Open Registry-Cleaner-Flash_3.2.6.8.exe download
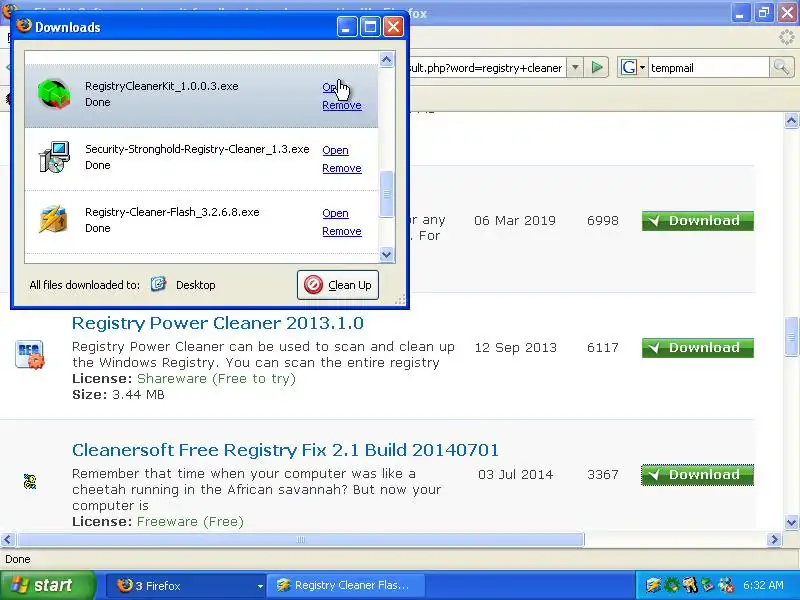 pyautogui.click(x=335, y=213)
